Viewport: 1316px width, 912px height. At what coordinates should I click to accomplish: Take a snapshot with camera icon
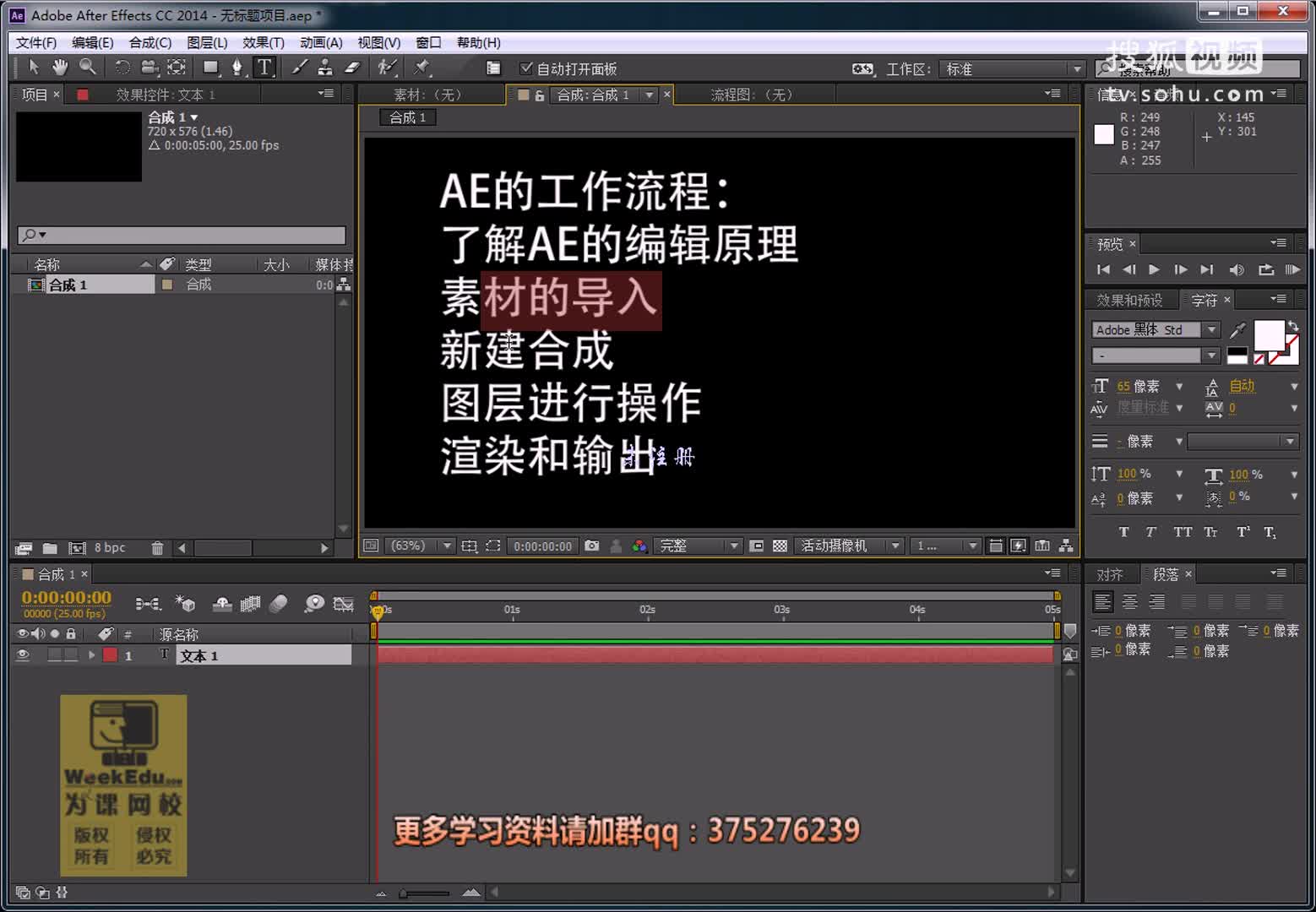592,546
